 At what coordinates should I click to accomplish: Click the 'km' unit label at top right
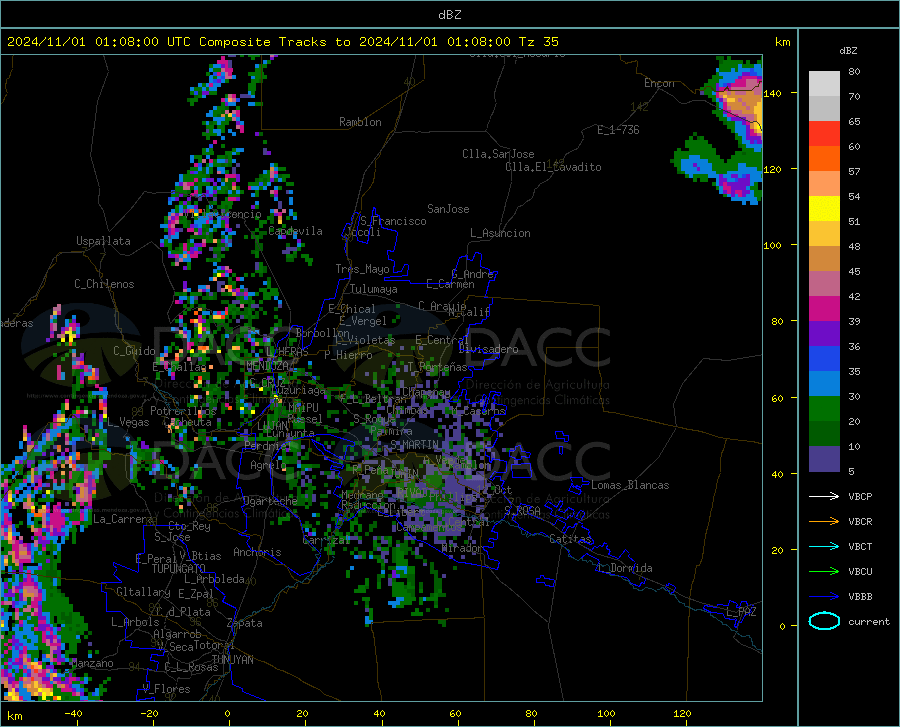[782, 42]
